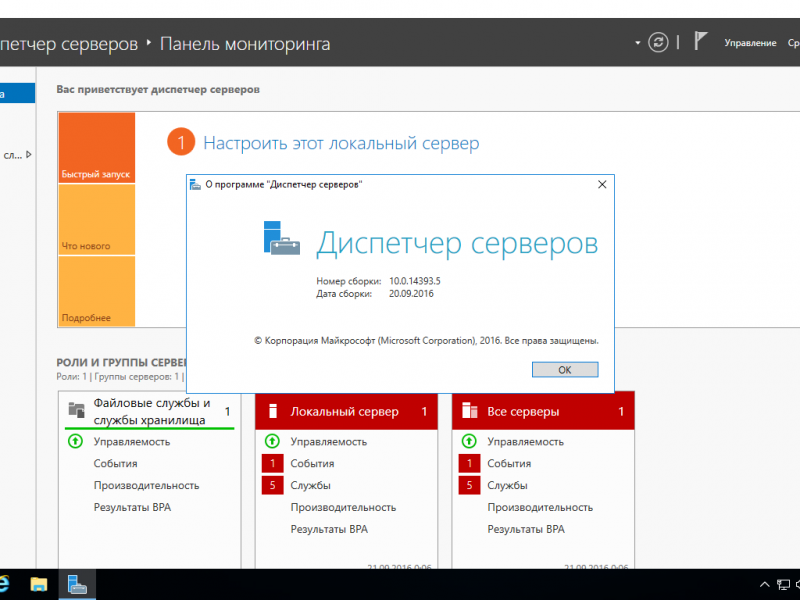The image size is (800, 600).
Task: Click События under file services
Action: click(x=115, y=464)
